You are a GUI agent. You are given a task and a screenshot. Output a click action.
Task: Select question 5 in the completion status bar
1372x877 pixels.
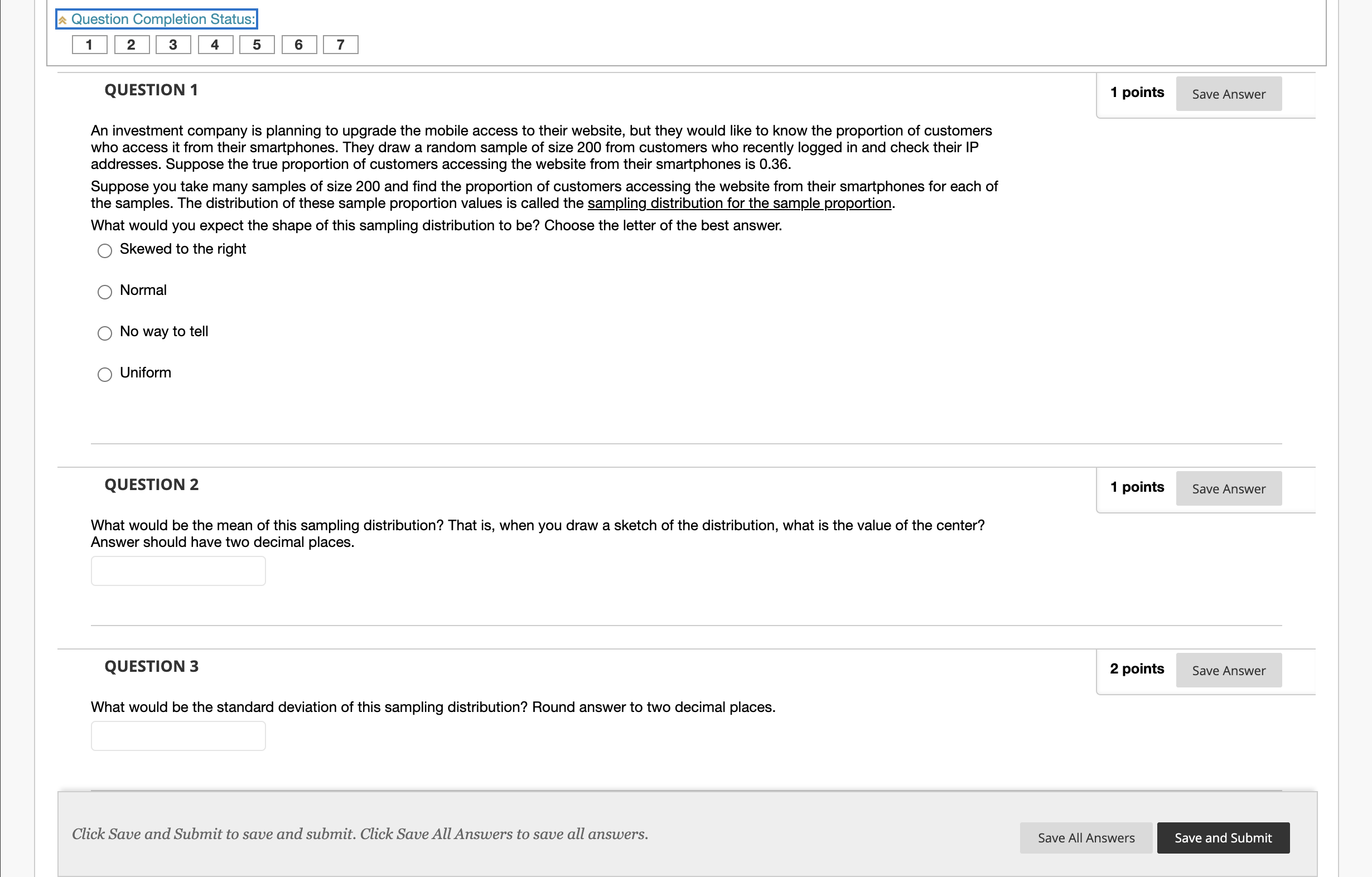(x=257, y=45)
